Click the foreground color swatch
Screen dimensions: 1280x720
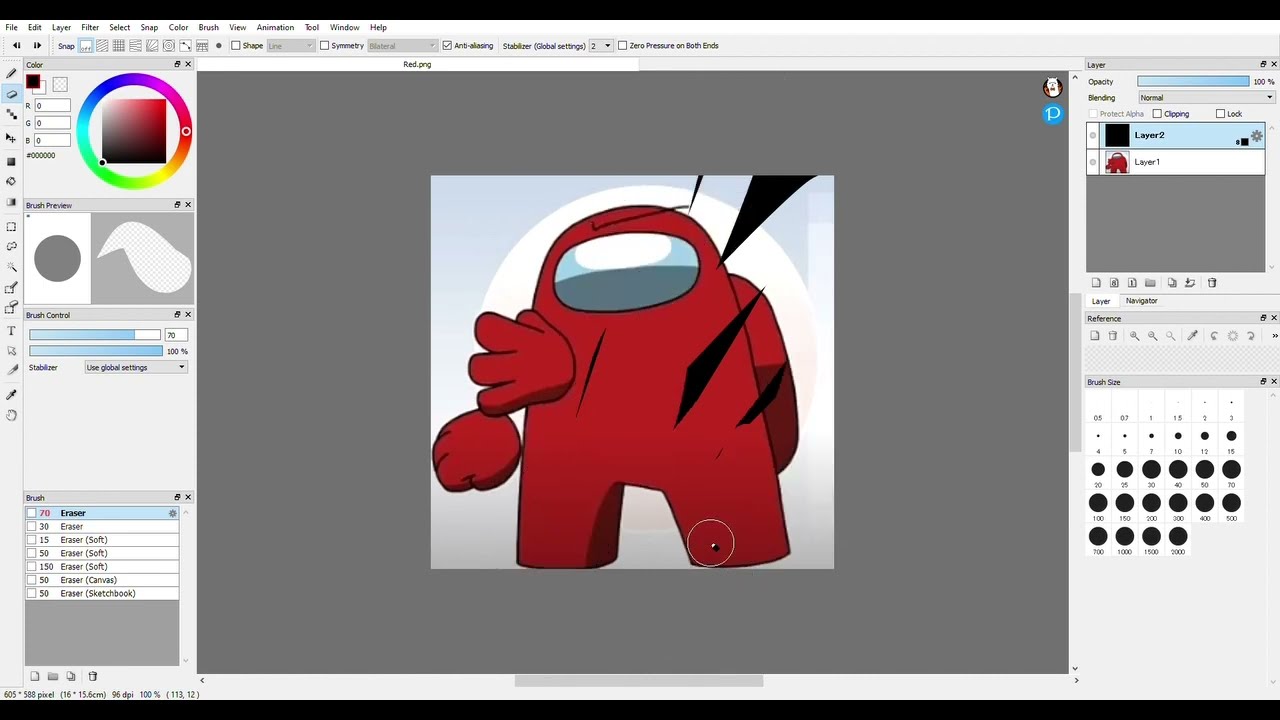[33, 82]
